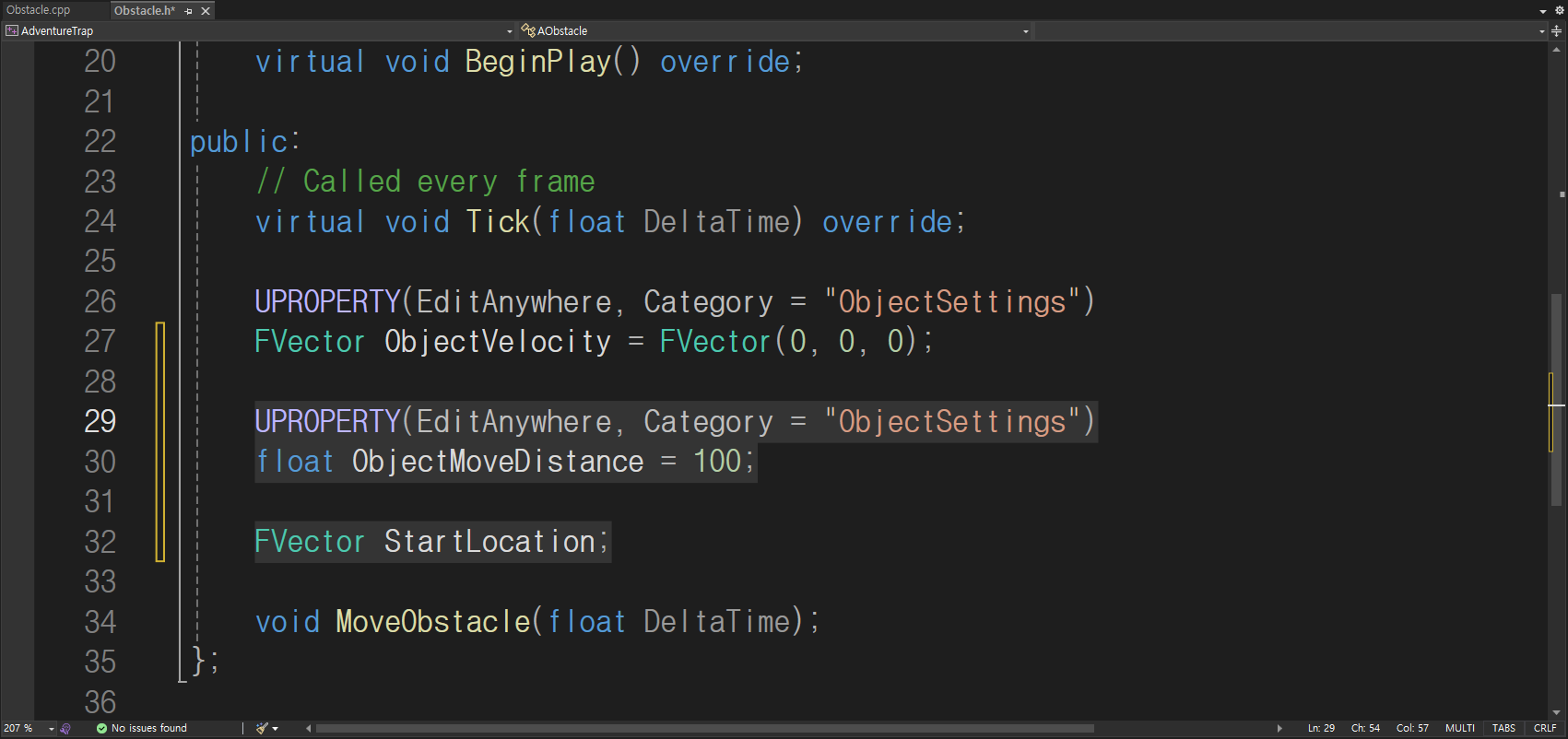Click line number 22 in the margin
Viewport: 1568px width, 739px height.
click(x=100, y=142)
